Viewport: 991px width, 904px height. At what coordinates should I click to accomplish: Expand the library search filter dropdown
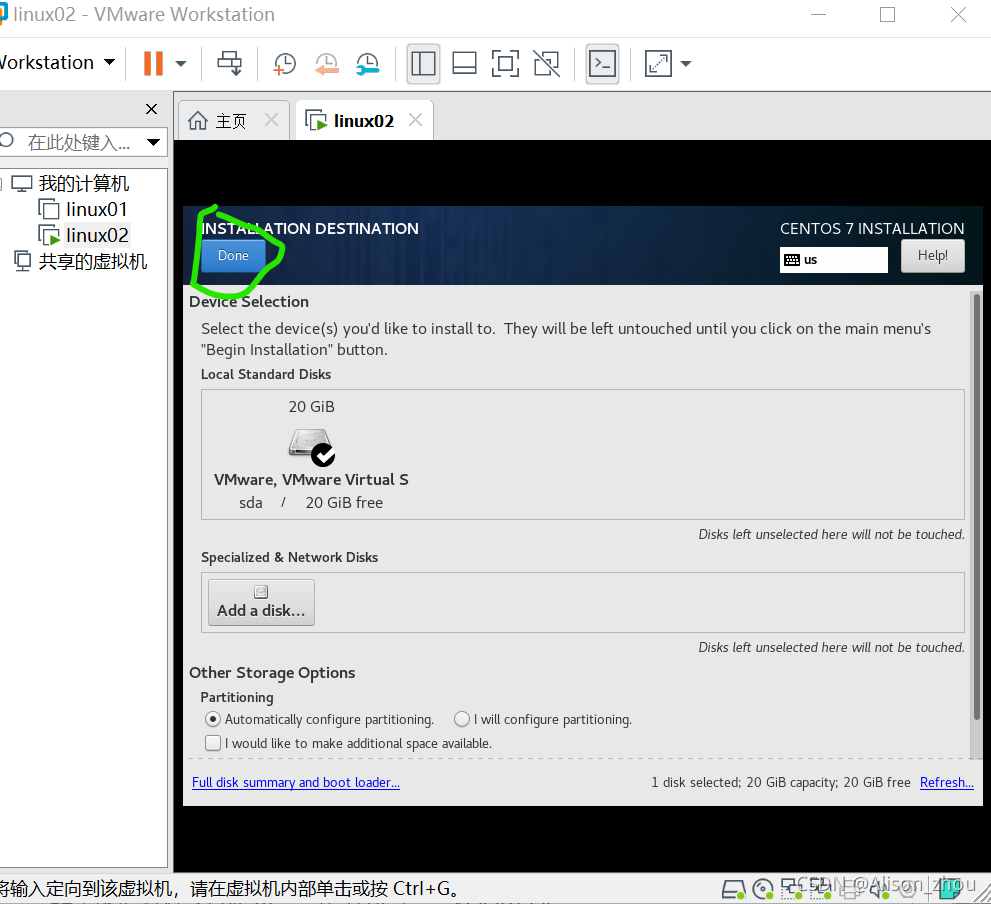(153, 142)
